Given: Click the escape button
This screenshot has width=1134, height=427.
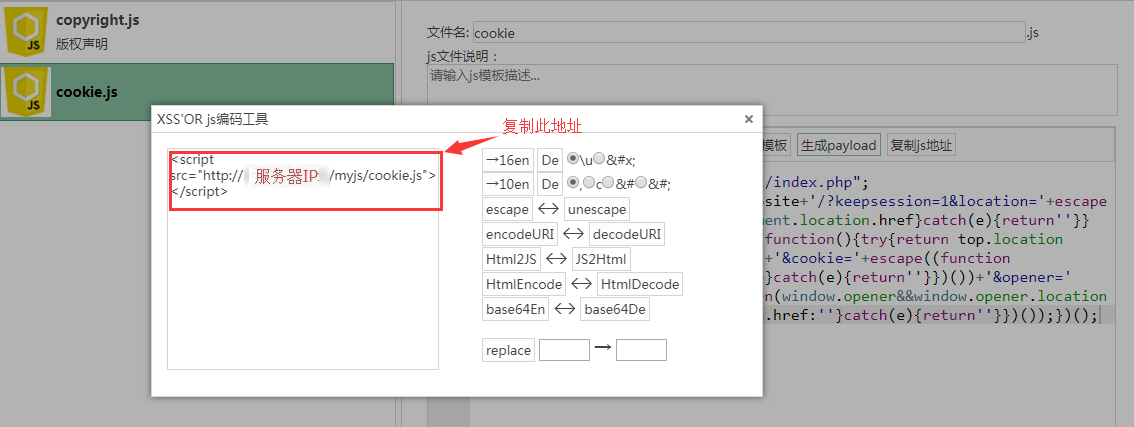Looking at the screenshot, I should click(x=507, y=209).
